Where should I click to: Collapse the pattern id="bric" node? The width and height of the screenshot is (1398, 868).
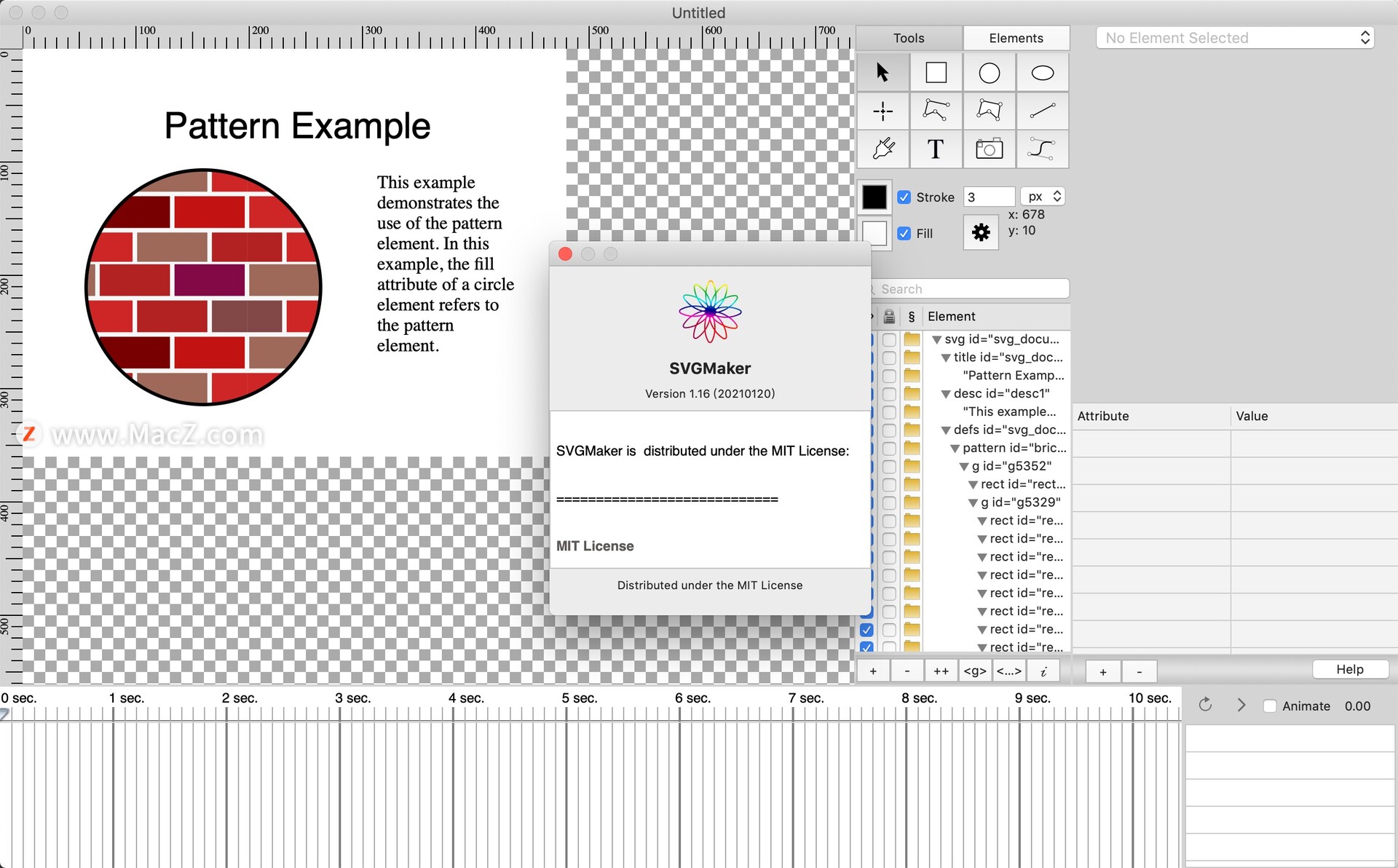tap(955, 449)
